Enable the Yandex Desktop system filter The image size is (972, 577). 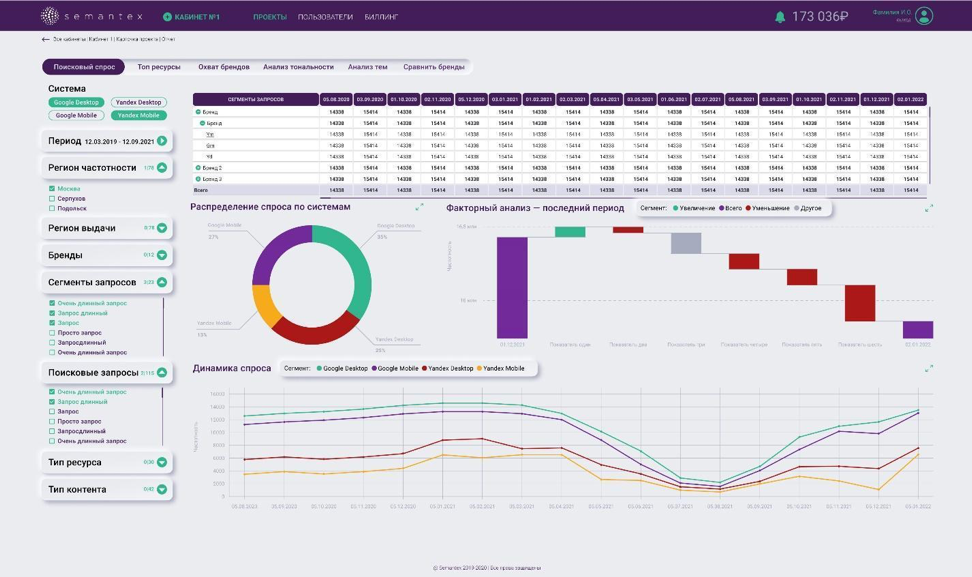[x=138, y=102]
